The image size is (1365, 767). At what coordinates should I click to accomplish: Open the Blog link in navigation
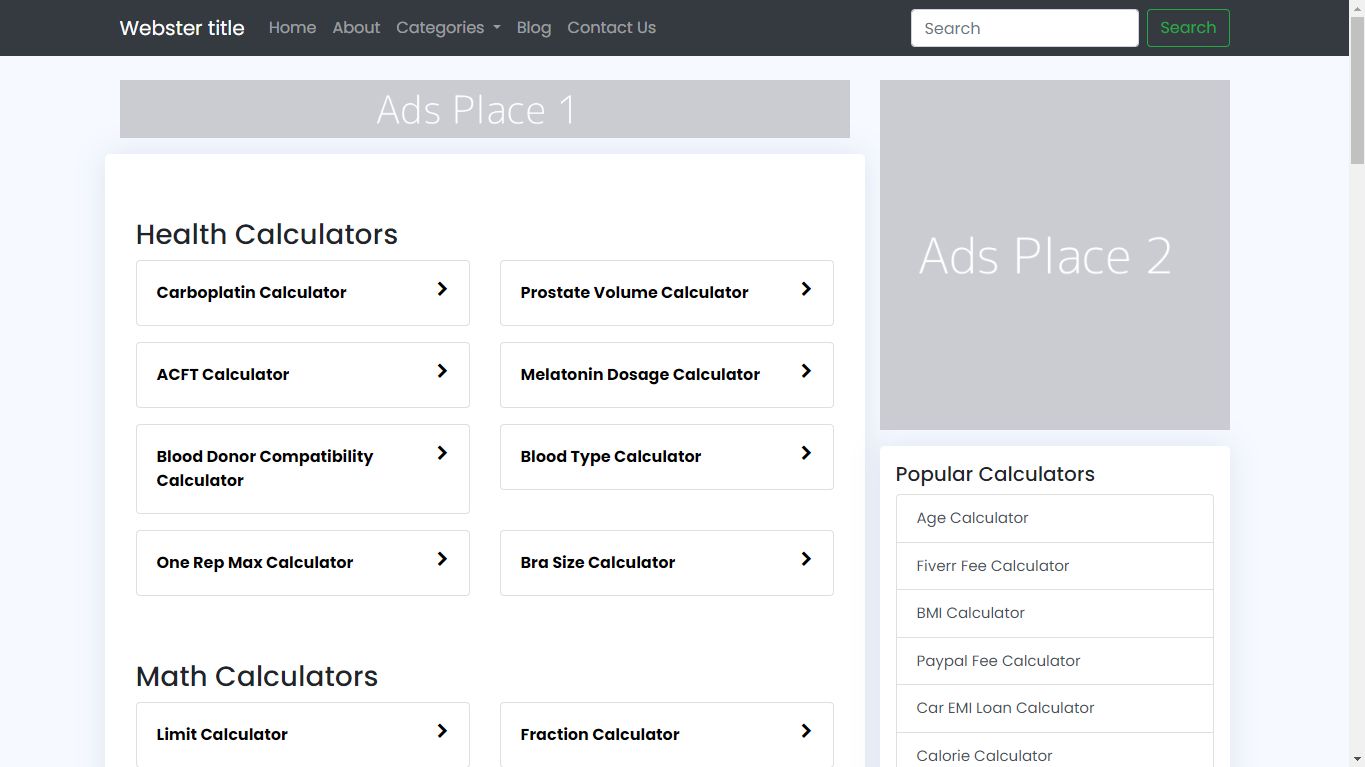534,28
